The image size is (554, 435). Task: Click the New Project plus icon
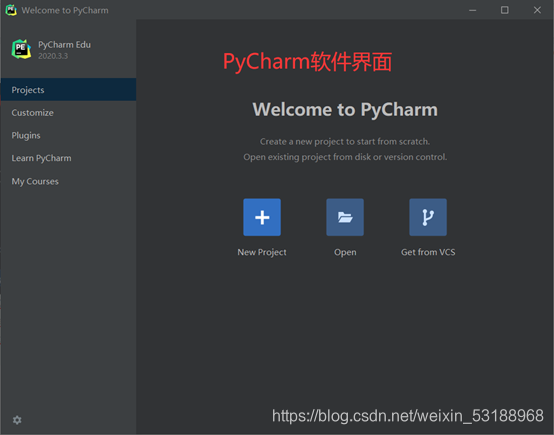click(x=262, y=217)
